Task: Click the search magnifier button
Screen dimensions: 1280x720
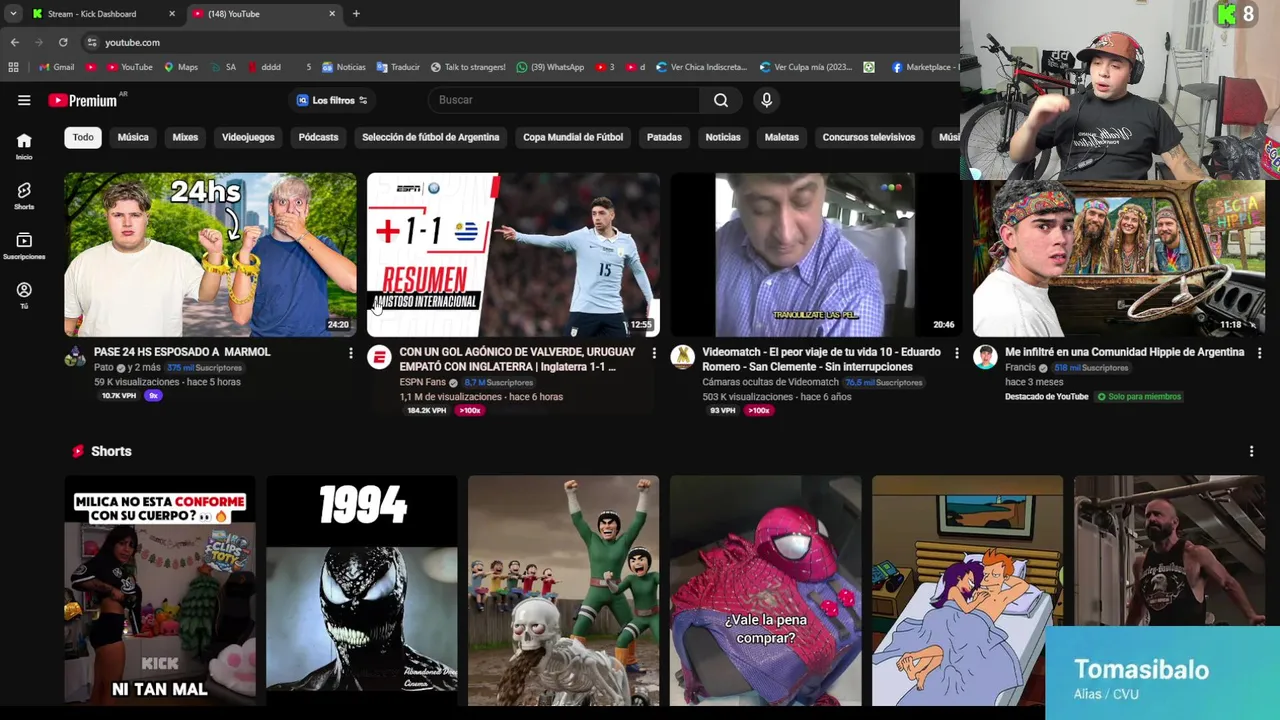Action: pyautogui.click(x=721, y=100)
